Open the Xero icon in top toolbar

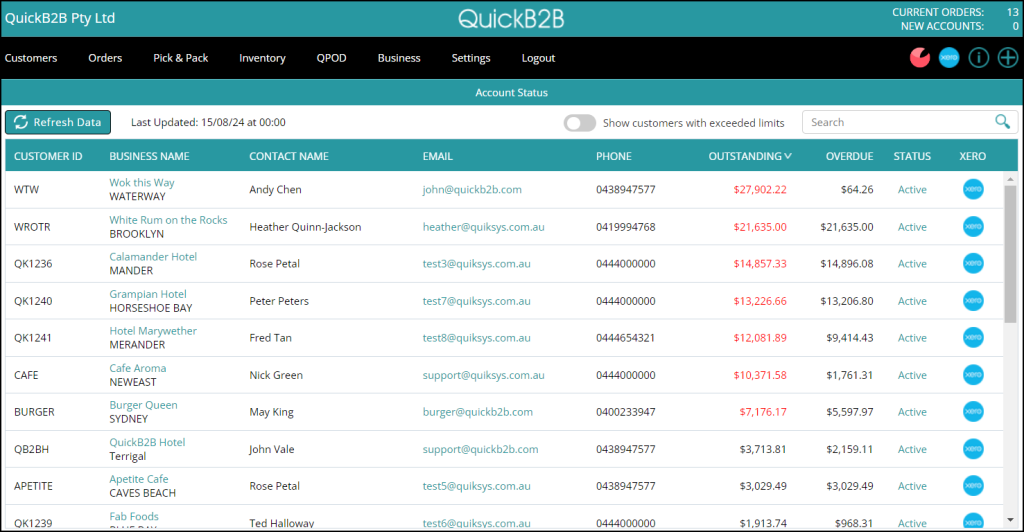coord(949,57)
